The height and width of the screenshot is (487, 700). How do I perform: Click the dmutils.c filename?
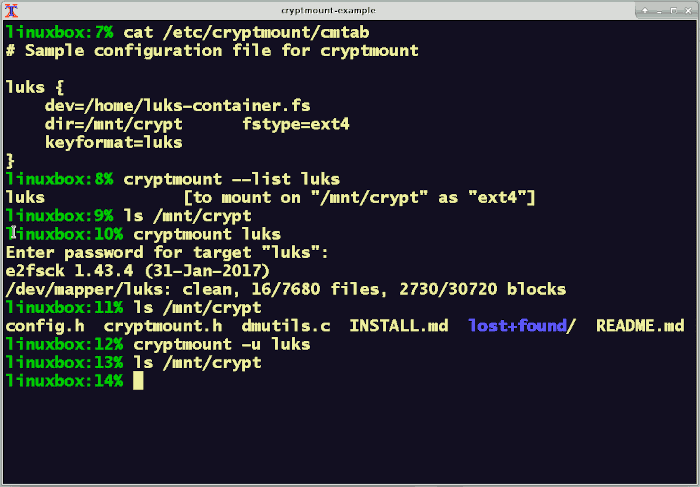click(286, 325)
